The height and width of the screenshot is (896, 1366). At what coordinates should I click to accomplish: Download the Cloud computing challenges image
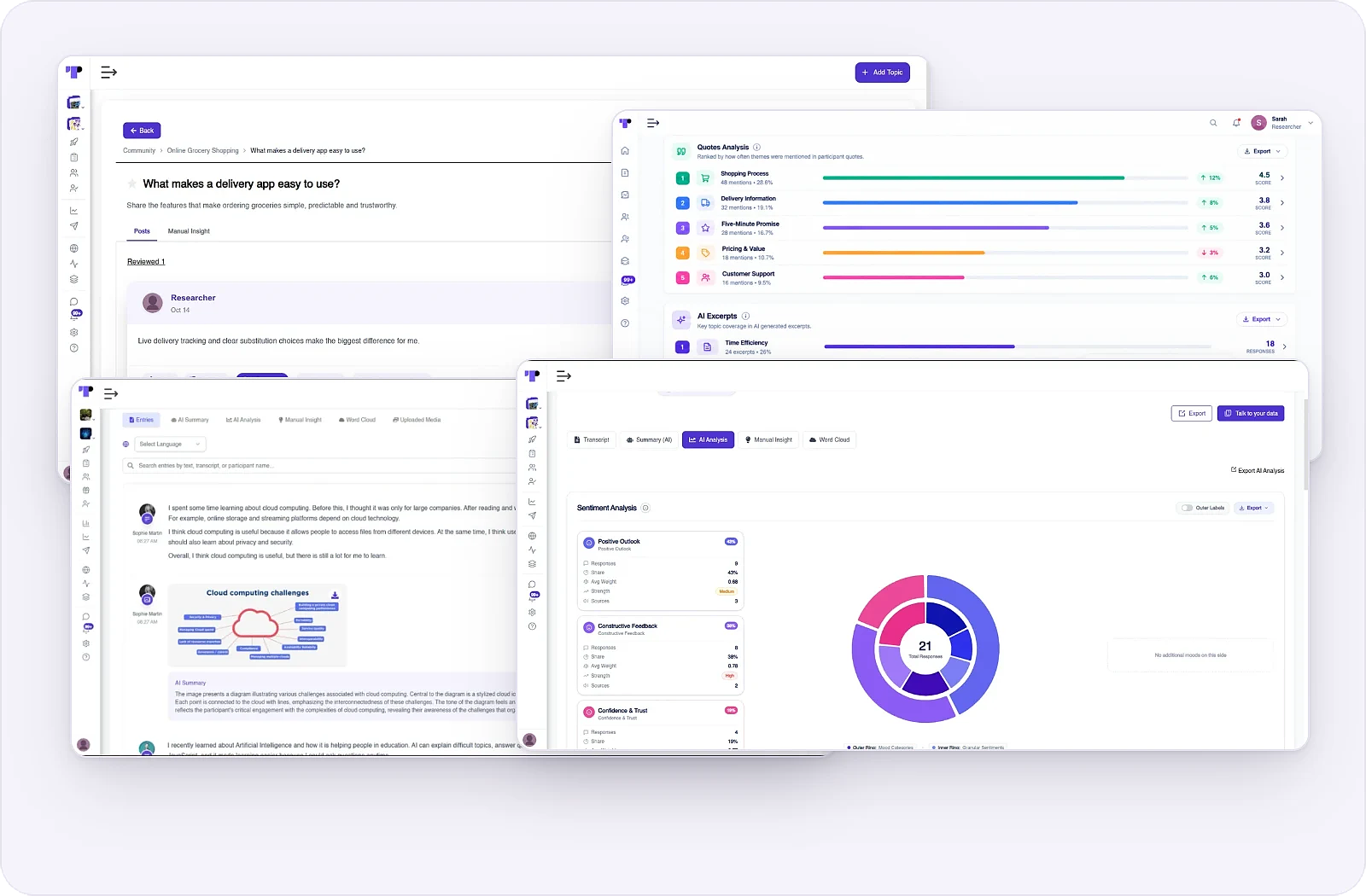[x=335, y=595]
